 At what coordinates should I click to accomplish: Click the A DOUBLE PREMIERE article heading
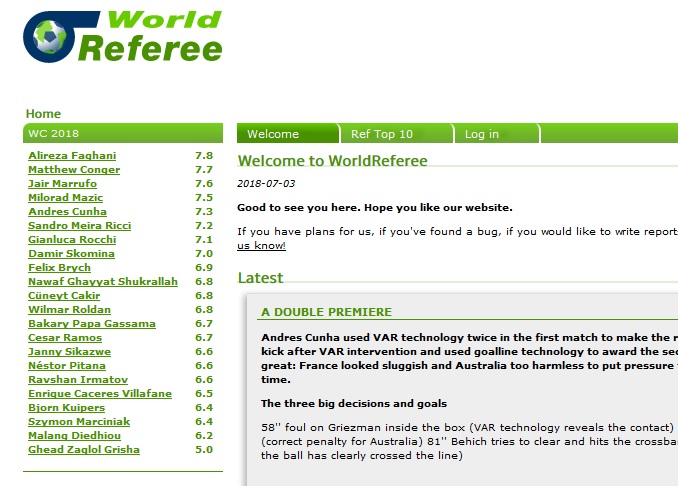coord(326,312)
